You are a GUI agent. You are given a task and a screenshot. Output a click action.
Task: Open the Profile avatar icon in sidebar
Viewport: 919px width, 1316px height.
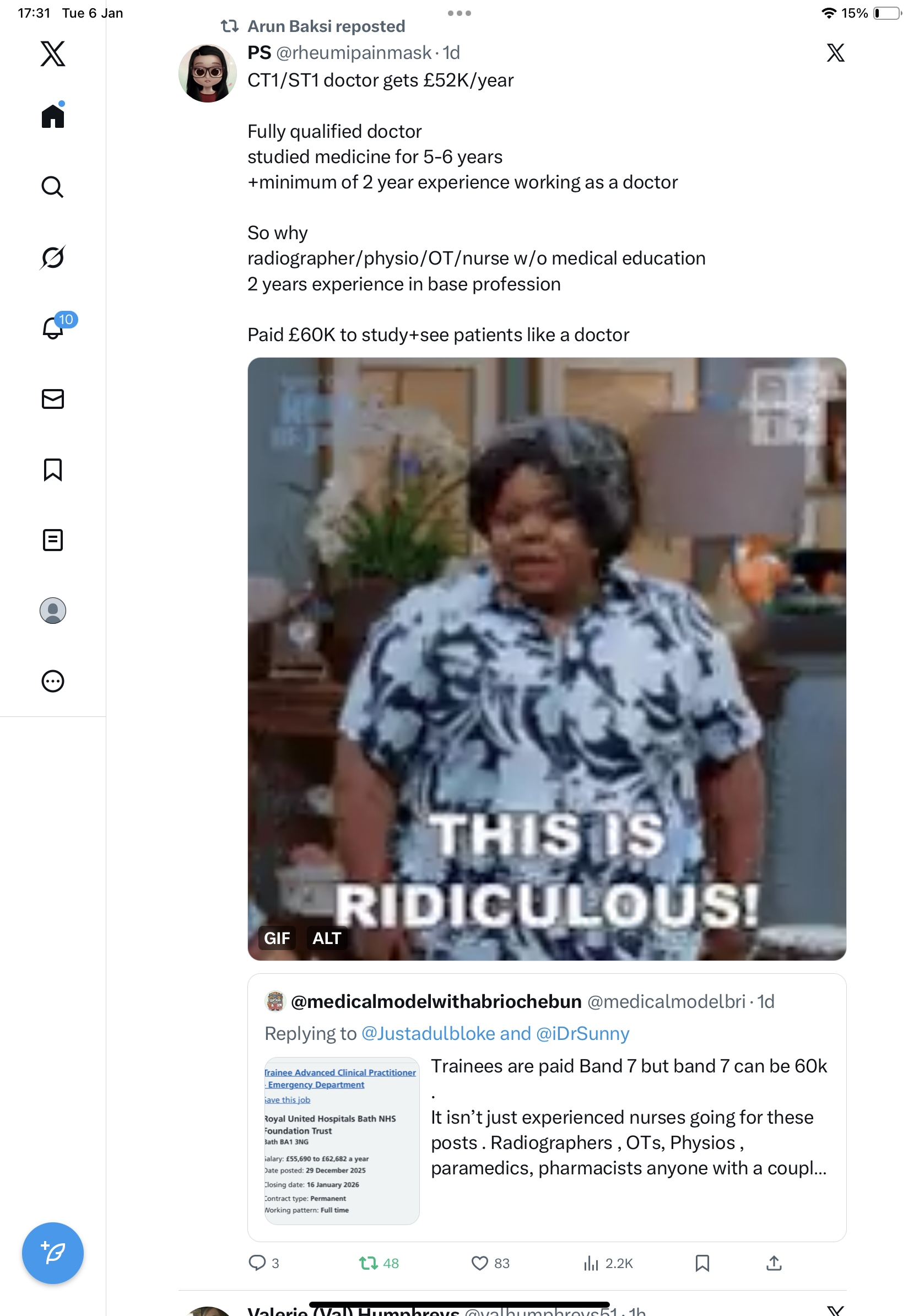[53, 611]
